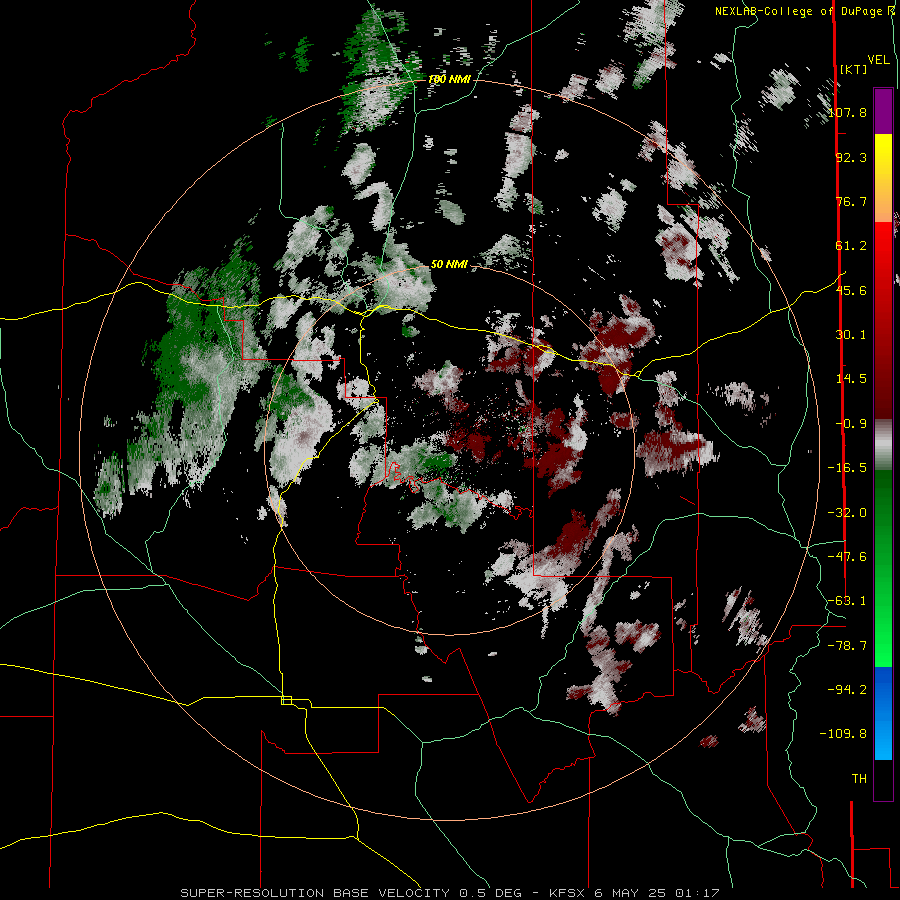Click the 107.8 legend value

pos(848,112)
